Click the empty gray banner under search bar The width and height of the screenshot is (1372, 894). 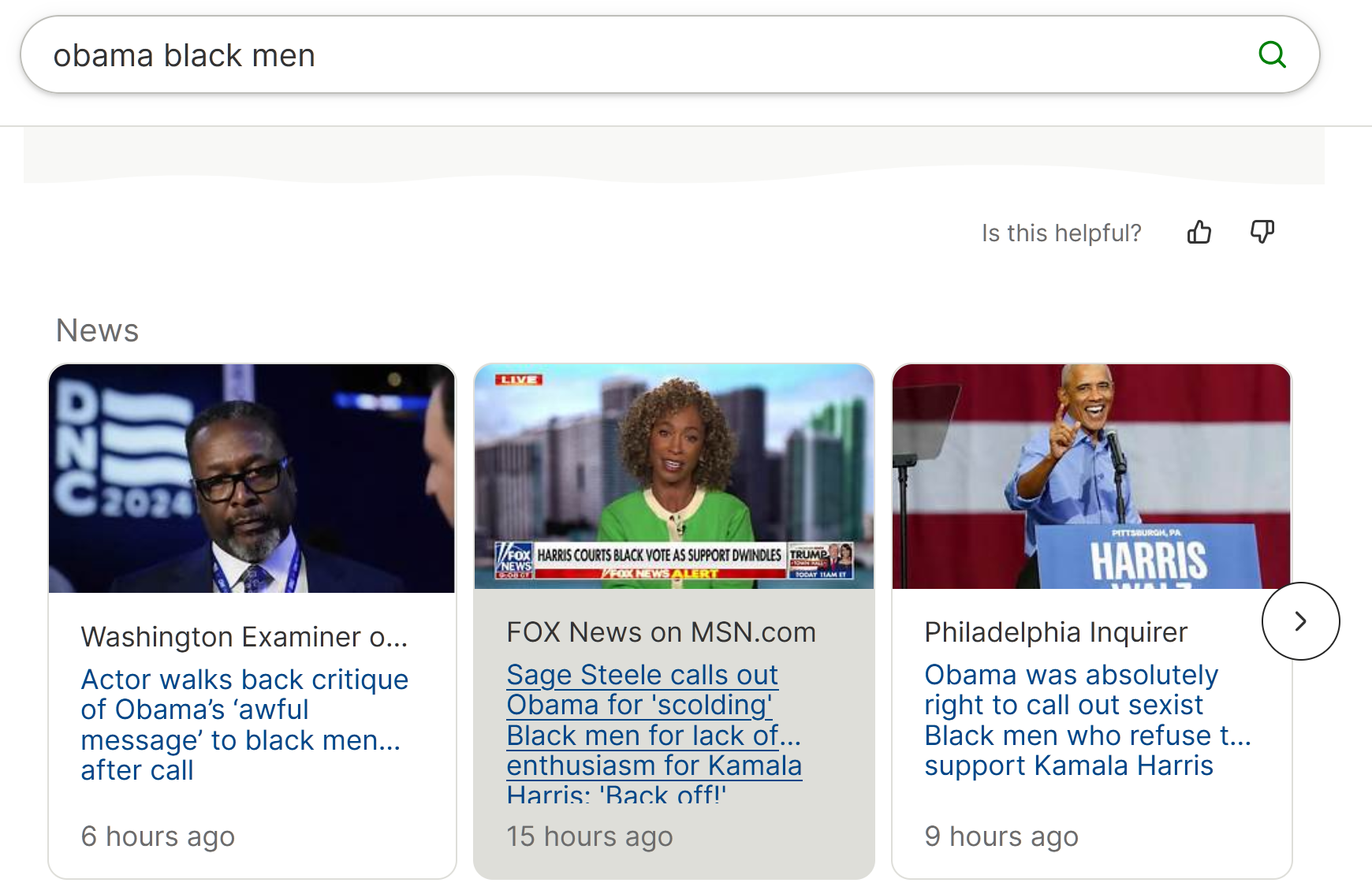(674, 156)
